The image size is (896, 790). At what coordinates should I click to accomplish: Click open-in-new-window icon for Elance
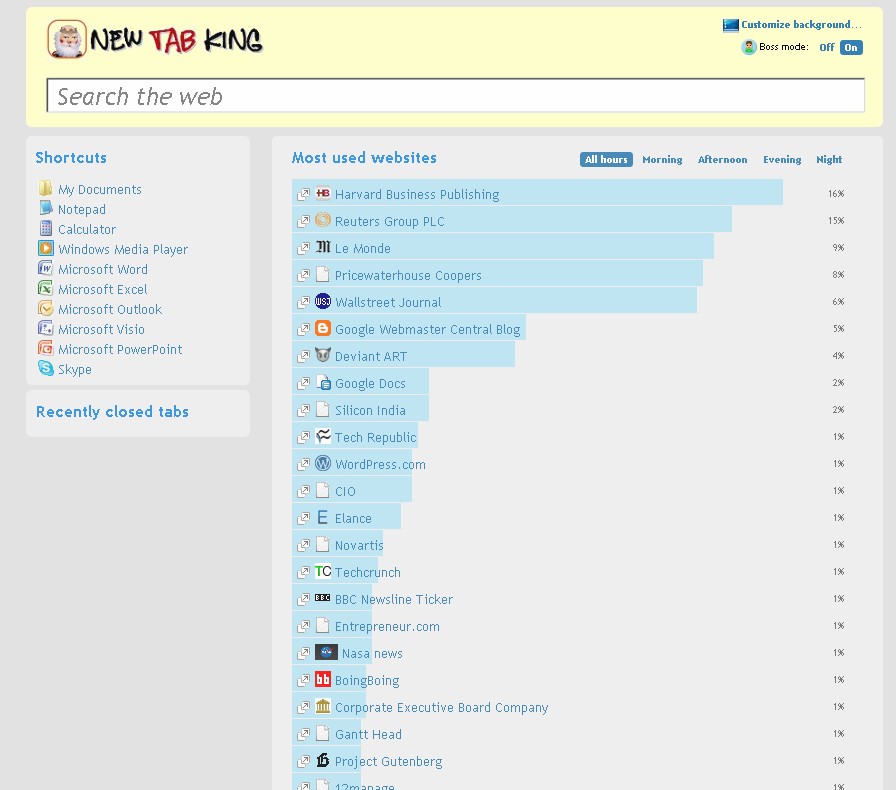pos(303,518)
